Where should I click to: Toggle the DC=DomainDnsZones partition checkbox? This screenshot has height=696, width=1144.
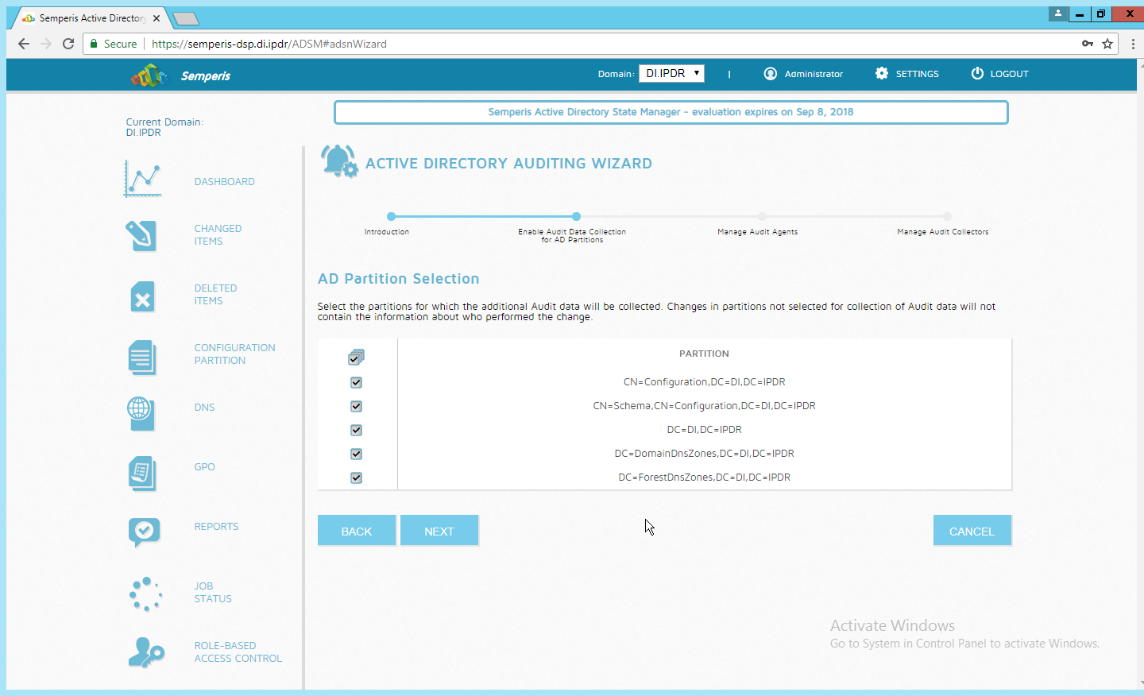click(356, 454)
